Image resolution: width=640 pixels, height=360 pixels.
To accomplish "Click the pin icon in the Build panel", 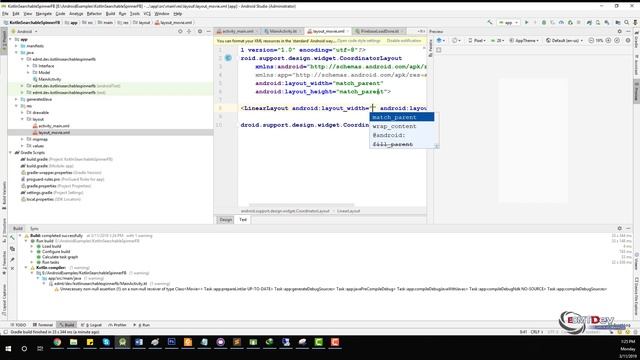I will click(x=12, y=259).
